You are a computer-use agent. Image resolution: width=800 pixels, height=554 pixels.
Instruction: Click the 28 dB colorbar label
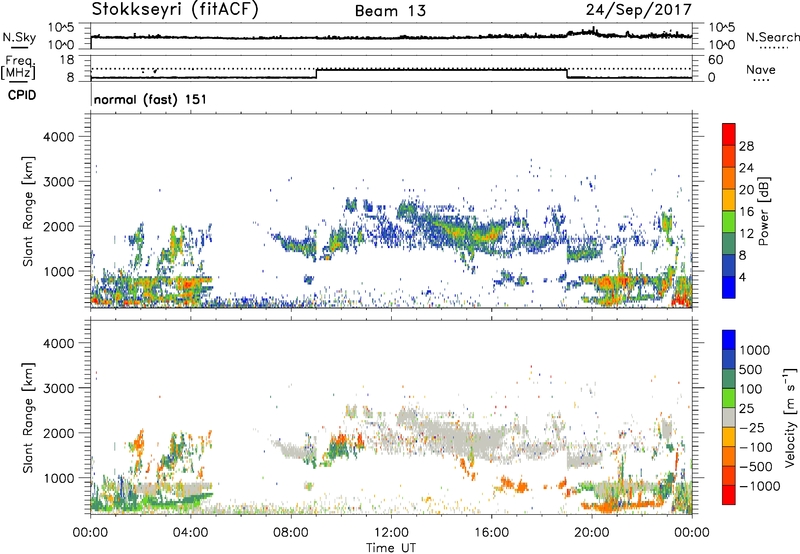coord(746,146)
